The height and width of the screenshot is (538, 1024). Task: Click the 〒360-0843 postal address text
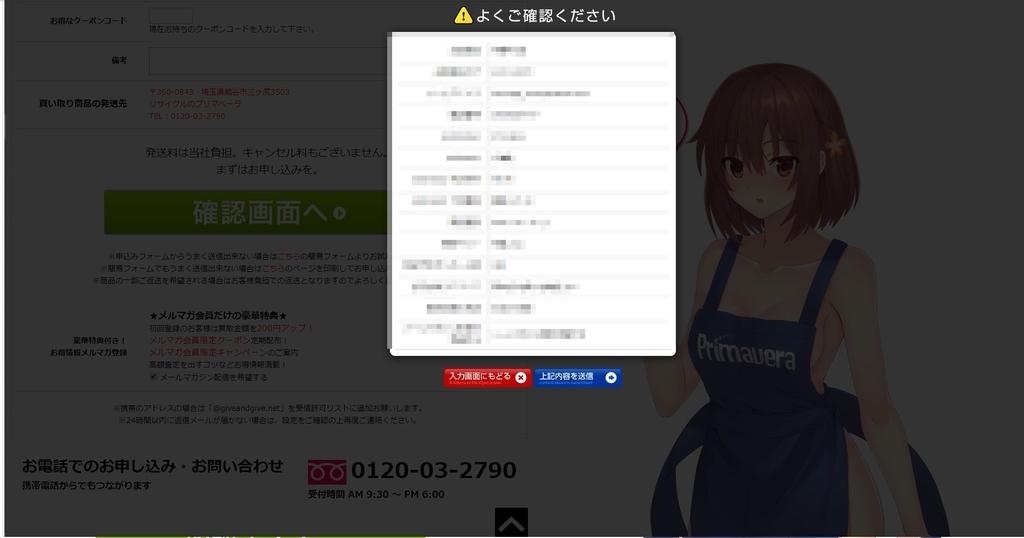pos(219,92)
